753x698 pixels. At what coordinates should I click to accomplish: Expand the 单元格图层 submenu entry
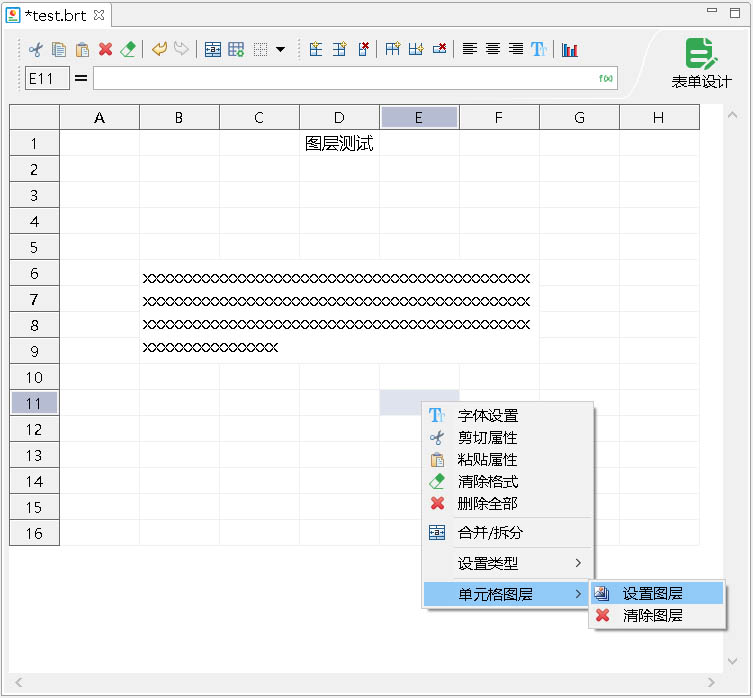507,594
